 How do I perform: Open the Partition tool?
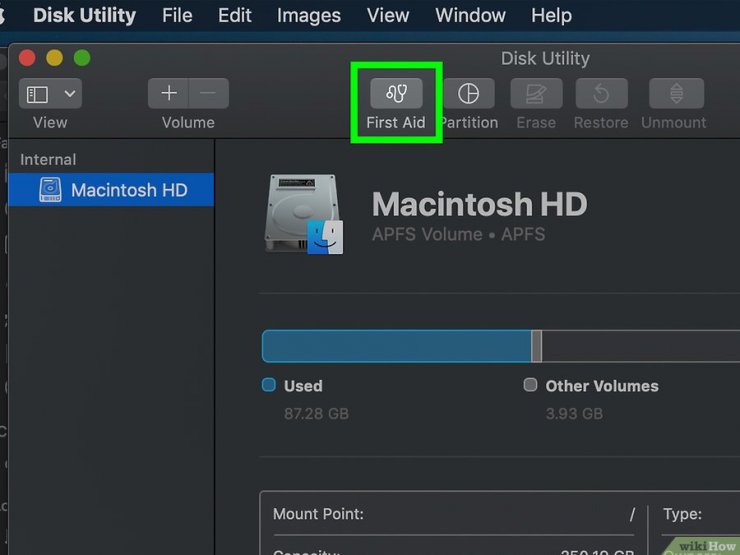[x=469, y=93]
